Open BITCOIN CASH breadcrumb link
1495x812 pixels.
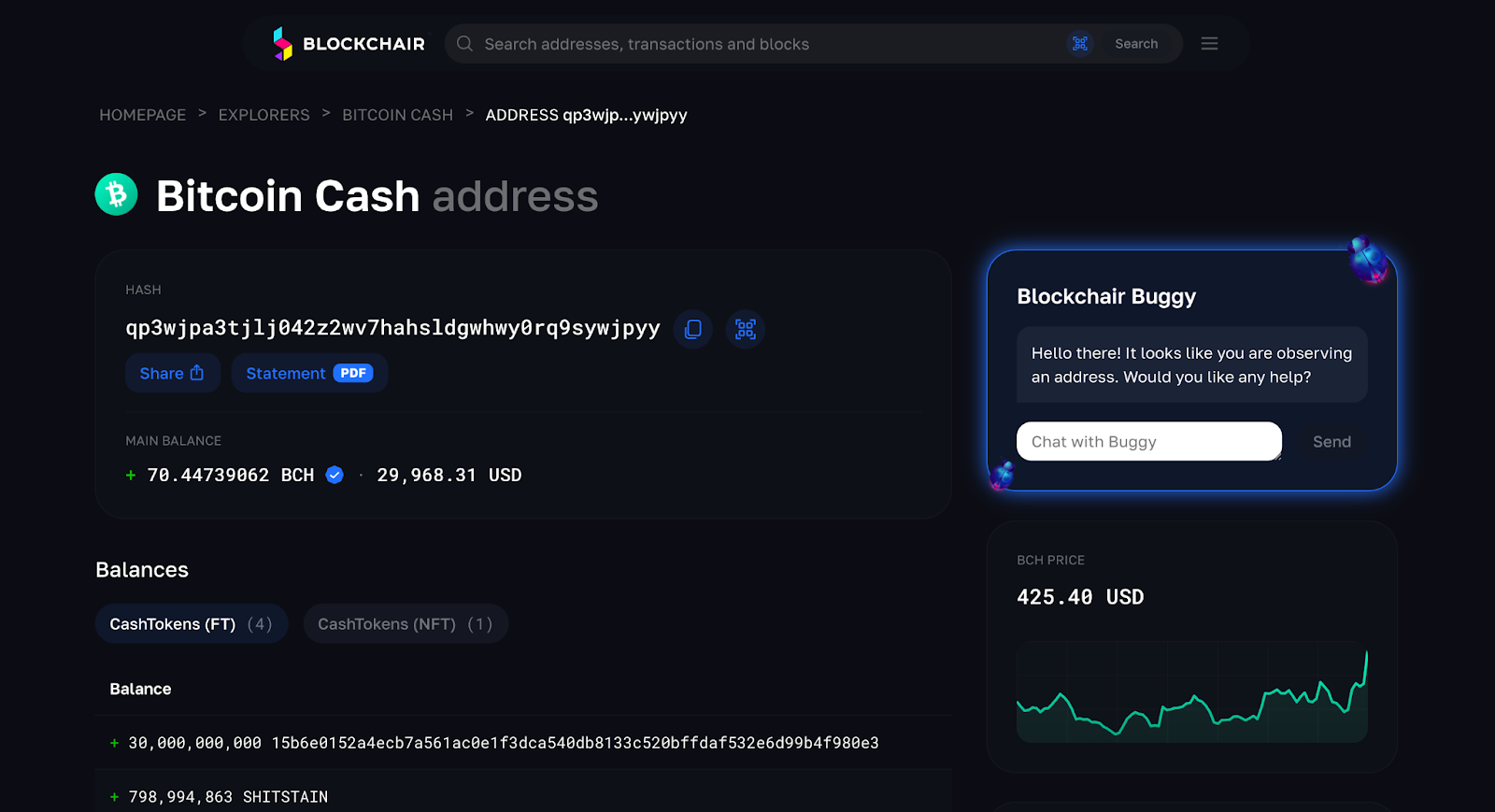point(397,115)
